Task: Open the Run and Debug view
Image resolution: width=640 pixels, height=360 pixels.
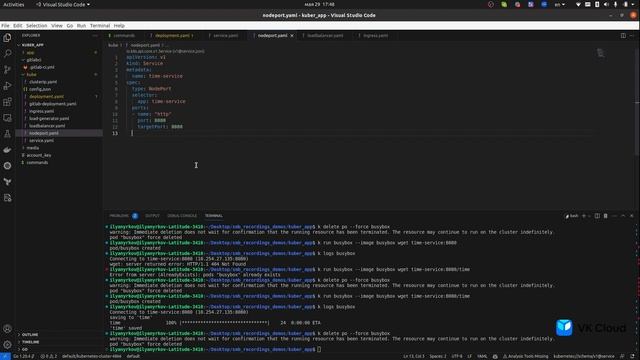Action: 7,86
